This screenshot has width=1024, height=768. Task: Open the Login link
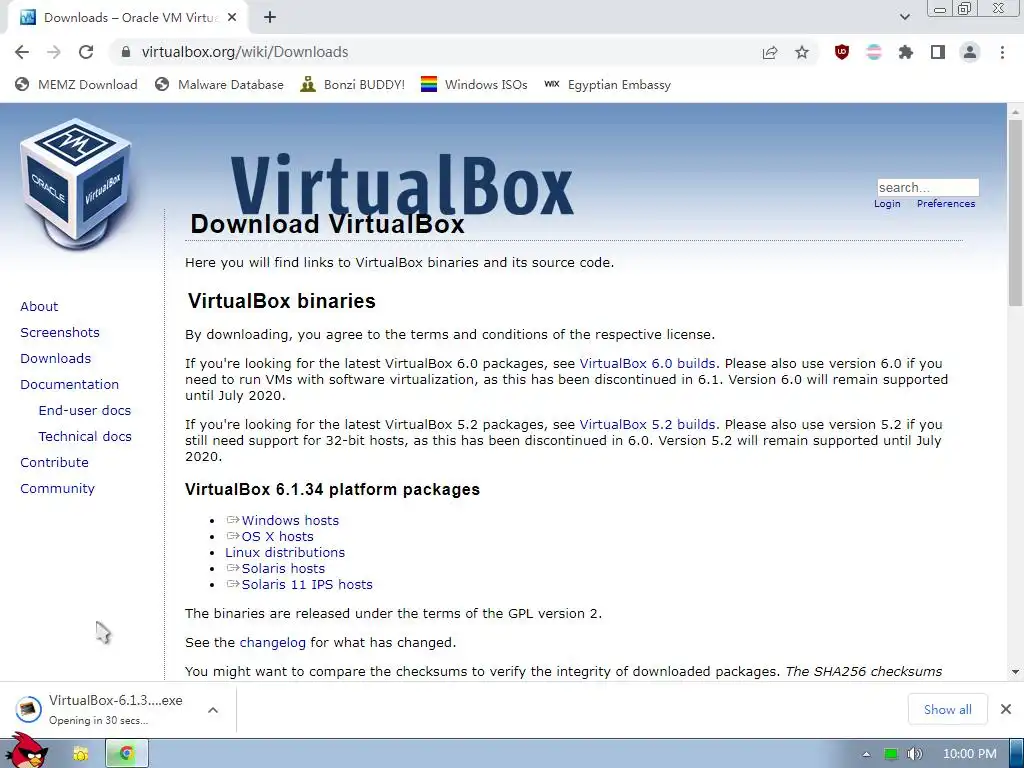(887, 204)
